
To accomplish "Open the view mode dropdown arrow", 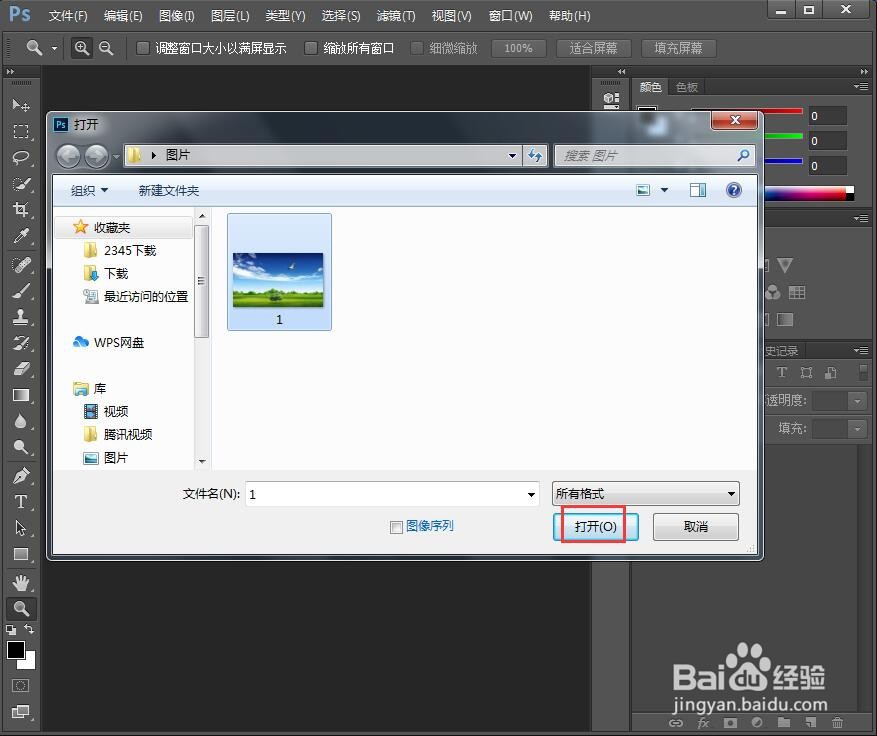I will (664, 190).
